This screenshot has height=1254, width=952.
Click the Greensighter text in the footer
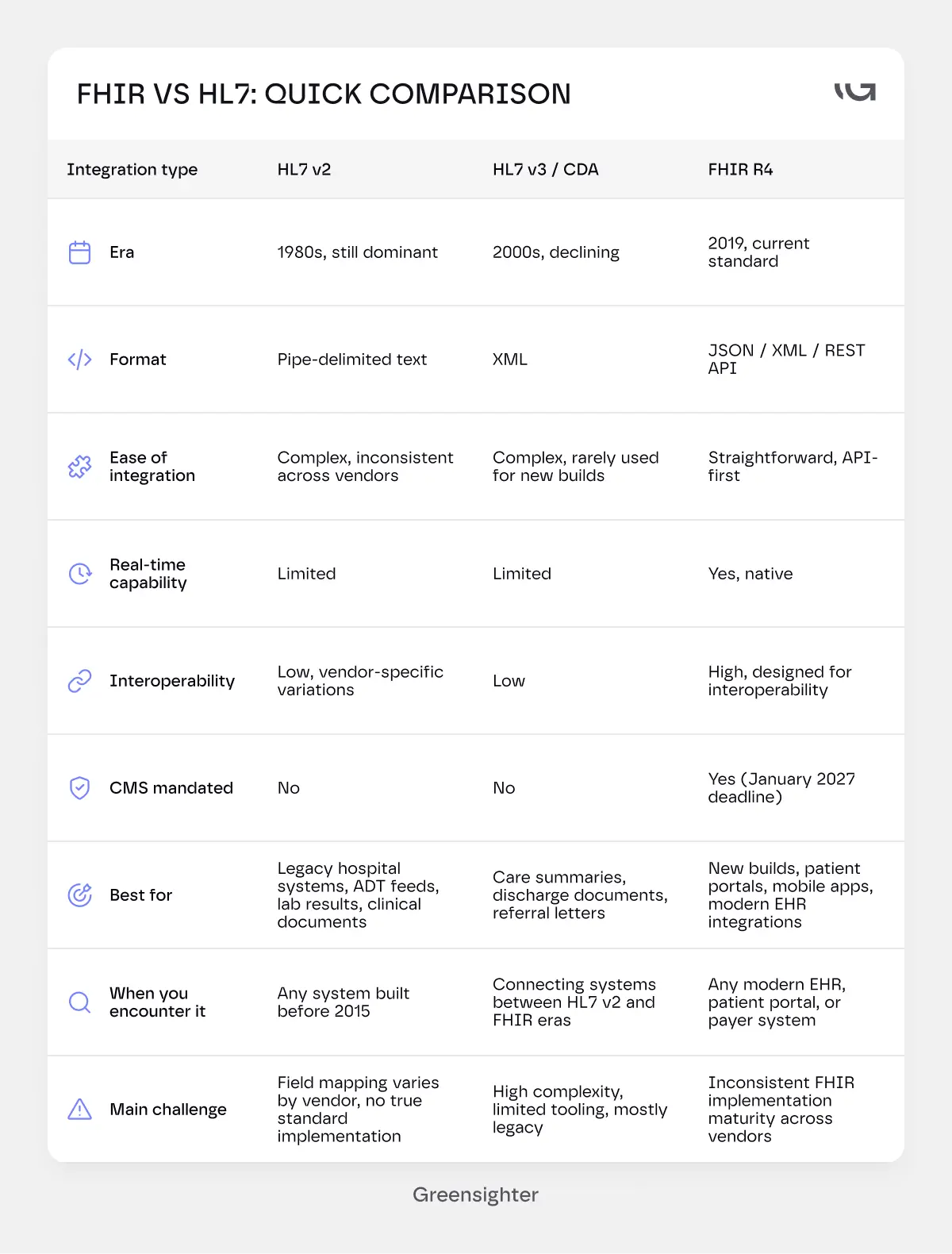(475, 1195)
